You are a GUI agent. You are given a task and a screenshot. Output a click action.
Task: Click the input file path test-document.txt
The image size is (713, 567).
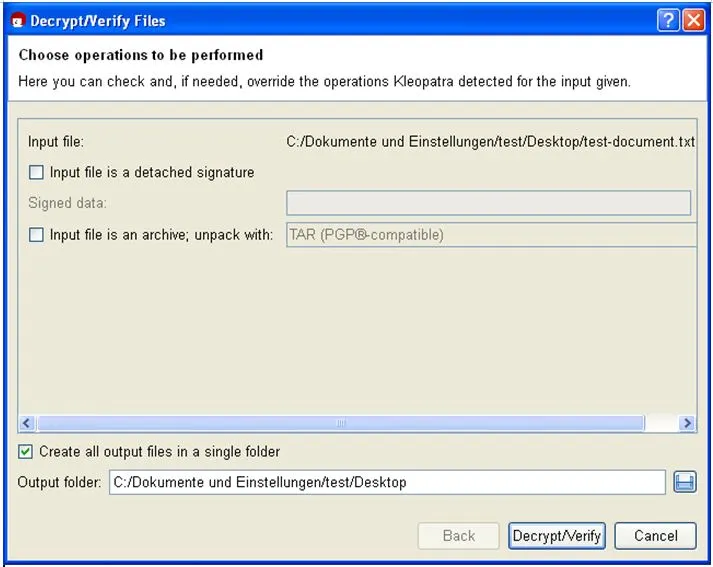click(491, 141)
